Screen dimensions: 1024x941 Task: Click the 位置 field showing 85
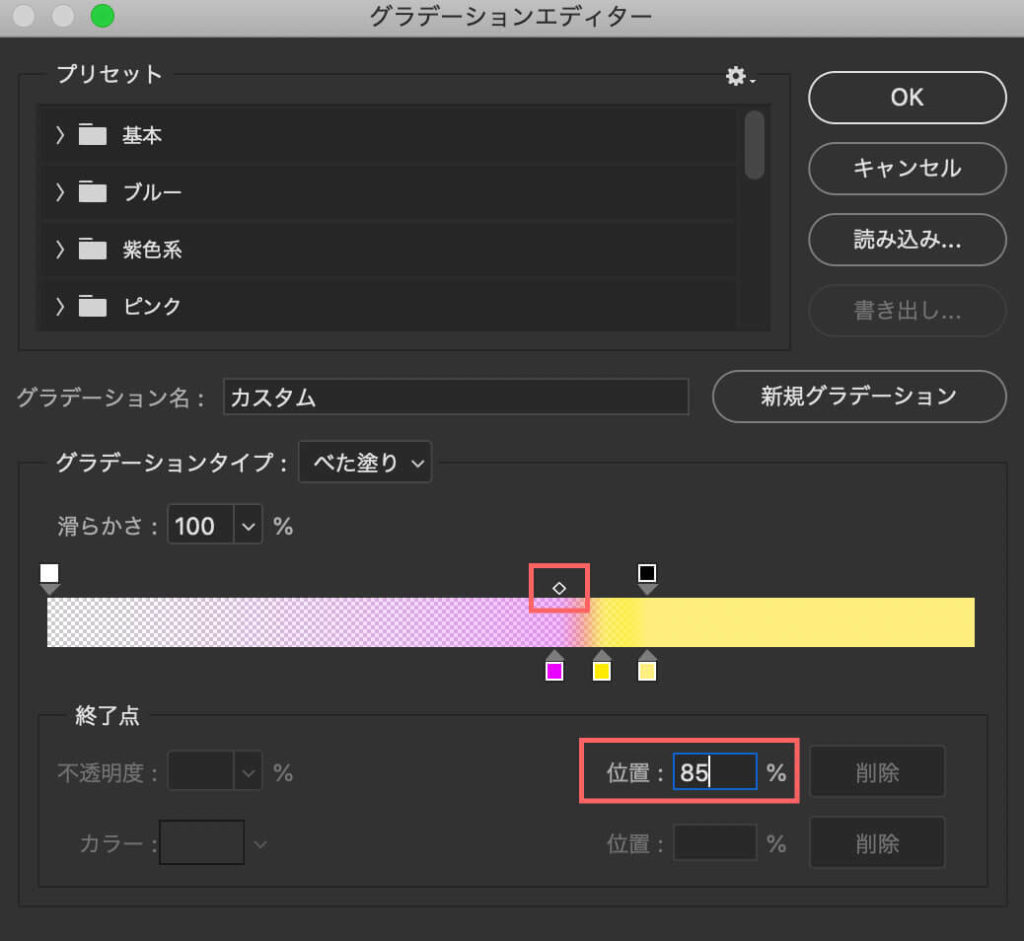(x=715, y=772)
